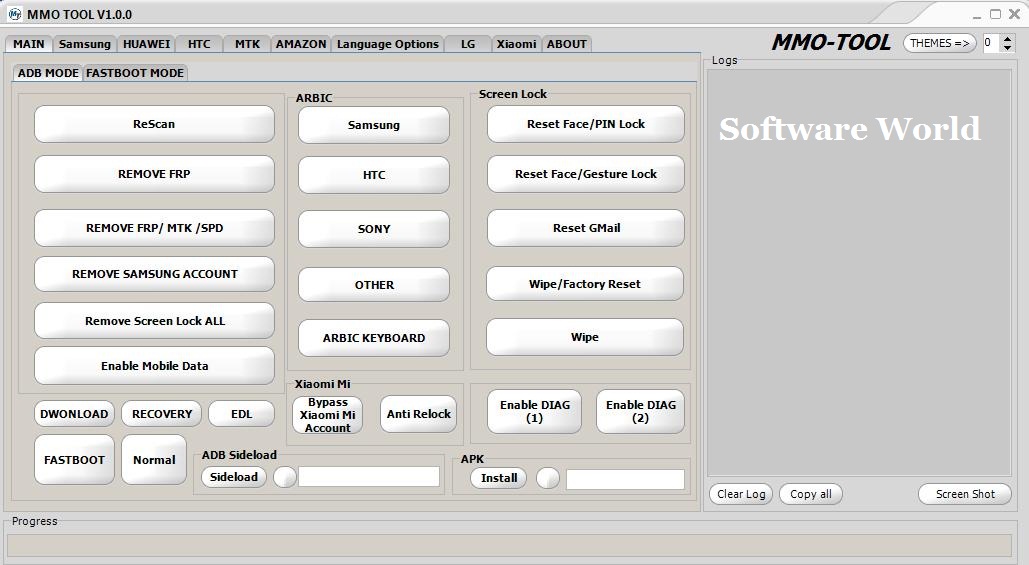Image resolution: width=1029 pixels, height=565 pixels.
Task: Click the THEMES => button
Action: 939,43
